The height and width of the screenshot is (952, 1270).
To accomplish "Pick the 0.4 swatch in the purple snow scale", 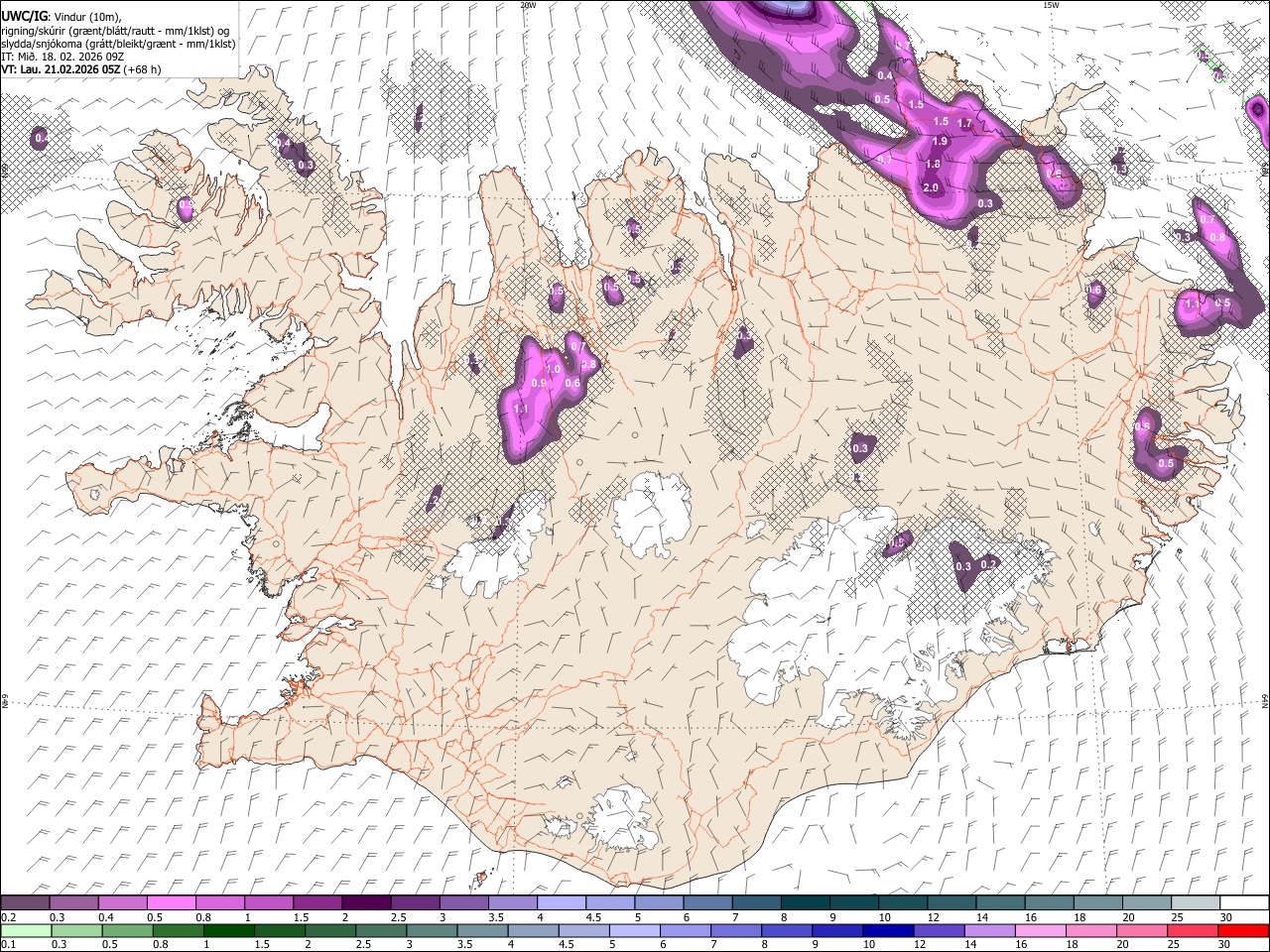I will 123,903.
